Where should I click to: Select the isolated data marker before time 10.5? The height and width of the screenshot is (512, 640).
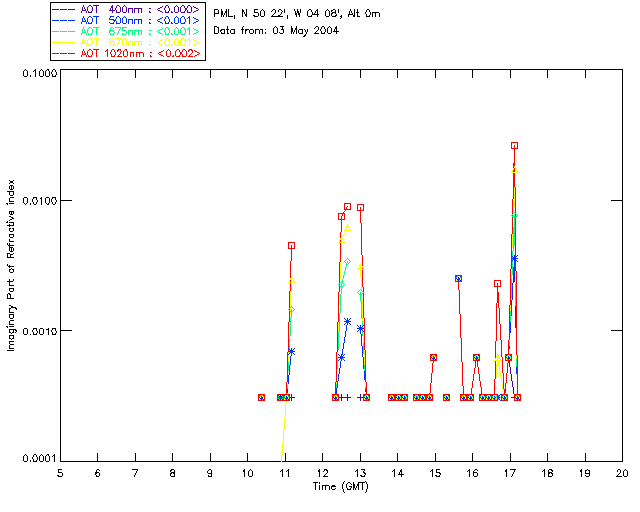(262, 397)
